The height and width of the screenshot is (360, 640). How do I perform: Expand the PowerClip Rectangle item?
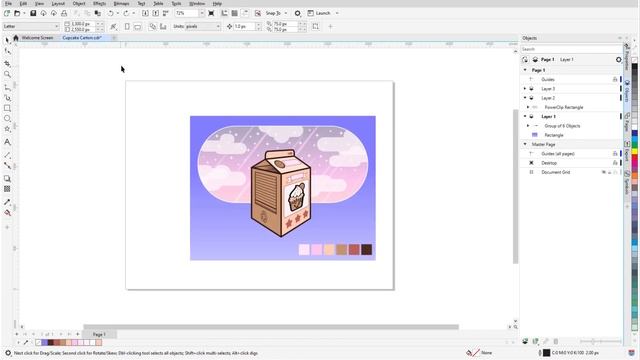(x=528, y=107)
